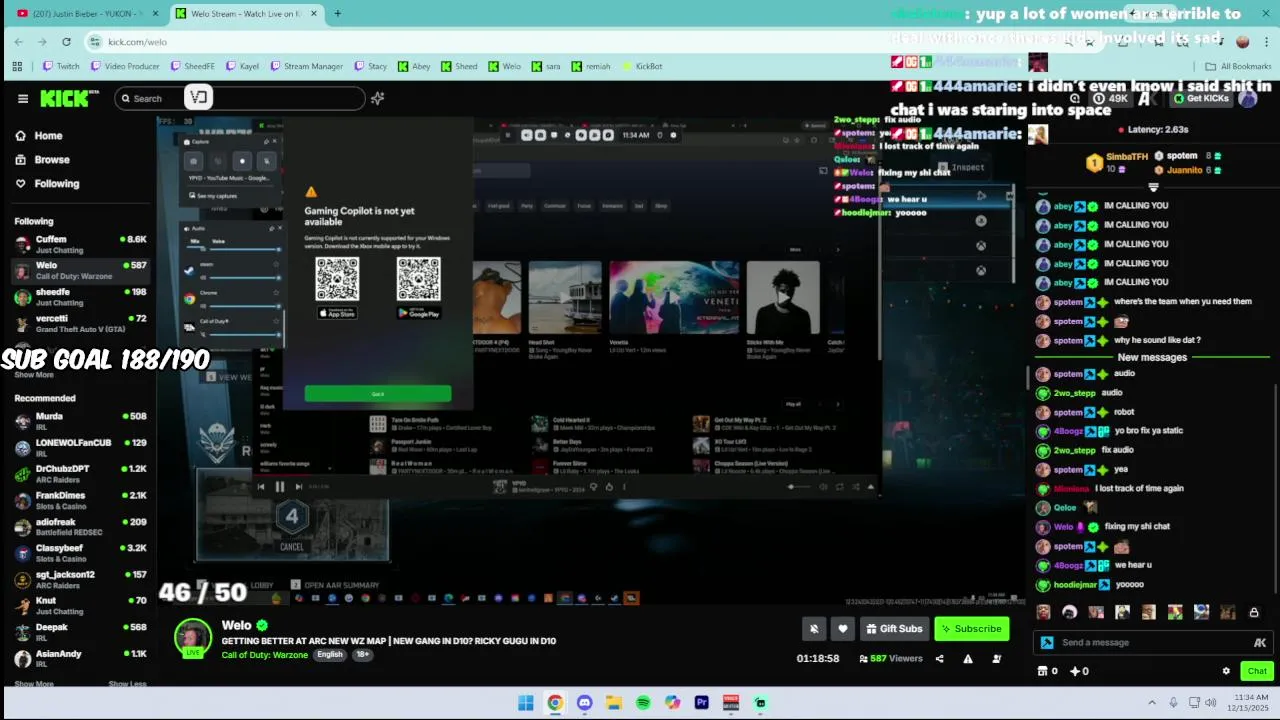The width and height of the screenshot is (1280, 720).
Task: Collapse Recommended list with Show Less
Action: click(127, 684)
